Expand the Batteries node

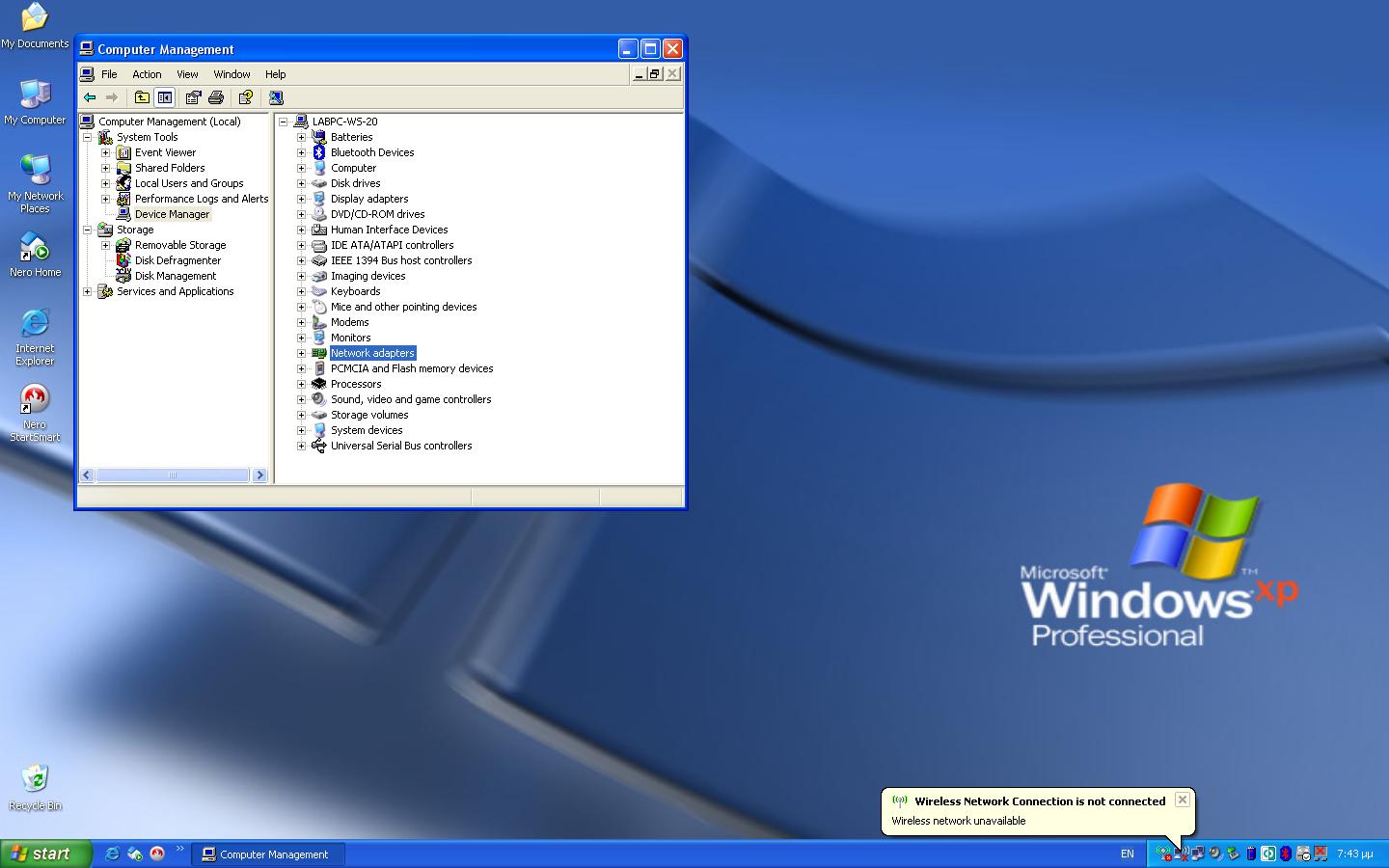click(x=301, y=137)
